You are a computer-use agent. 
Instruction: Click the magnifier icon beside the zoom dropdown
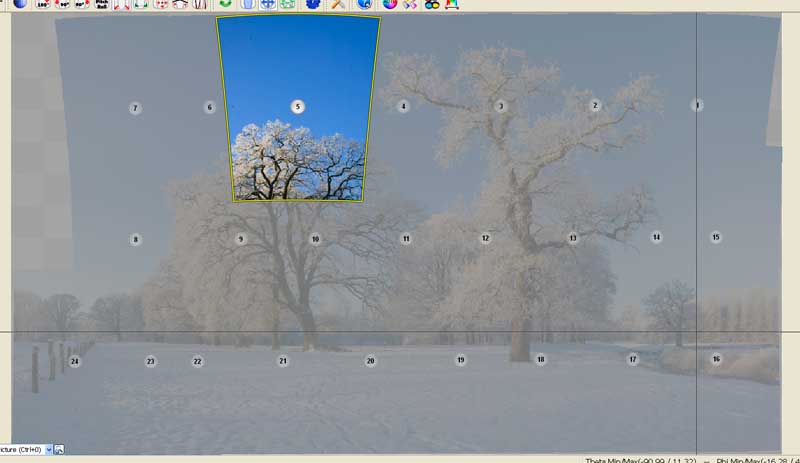click(59, 450)
